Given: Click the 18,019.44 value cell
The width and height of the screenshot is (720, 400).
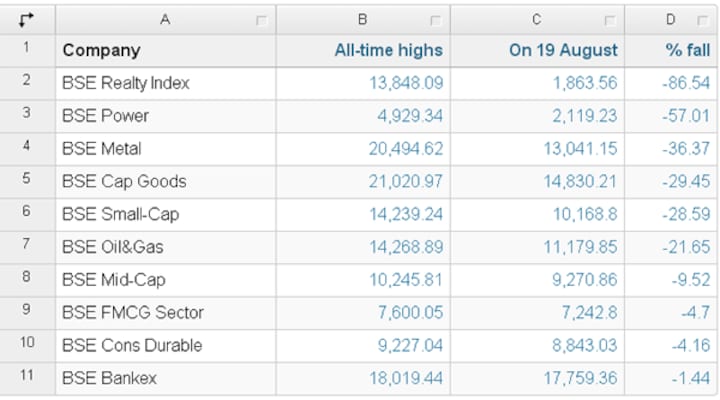Looking at the screenshot, I should [363, 379].
